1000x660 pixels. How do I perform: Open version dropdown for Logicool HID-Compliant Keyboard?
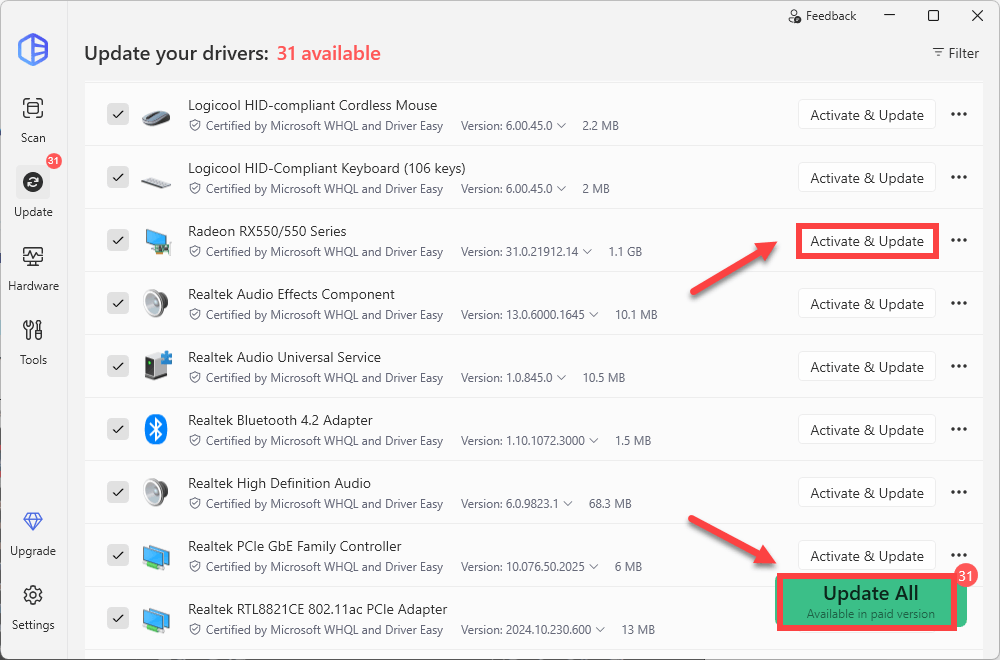(561, 189)
